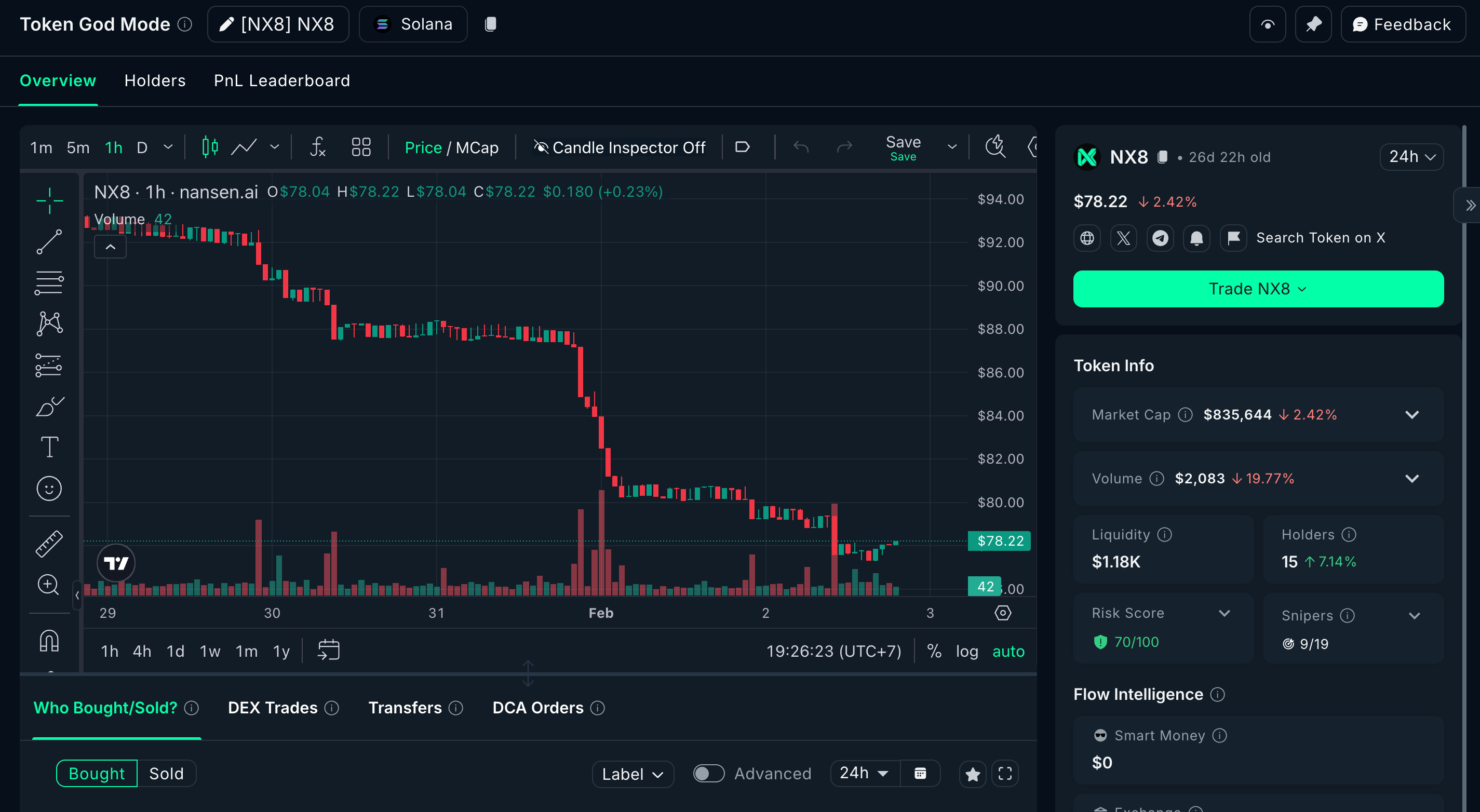Click the Telegram link icon
This screenshot has width=1480, height=812.
[x=1160, y=238]
